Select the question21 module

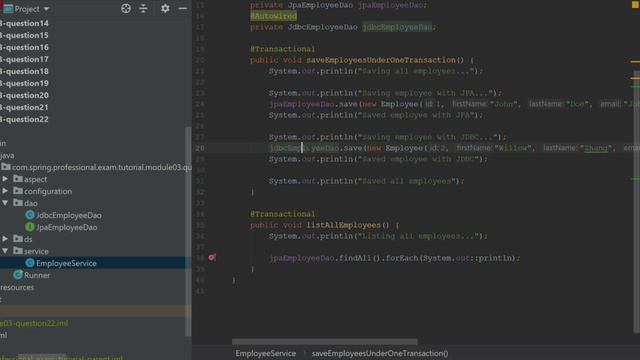[x=24, y=107]
